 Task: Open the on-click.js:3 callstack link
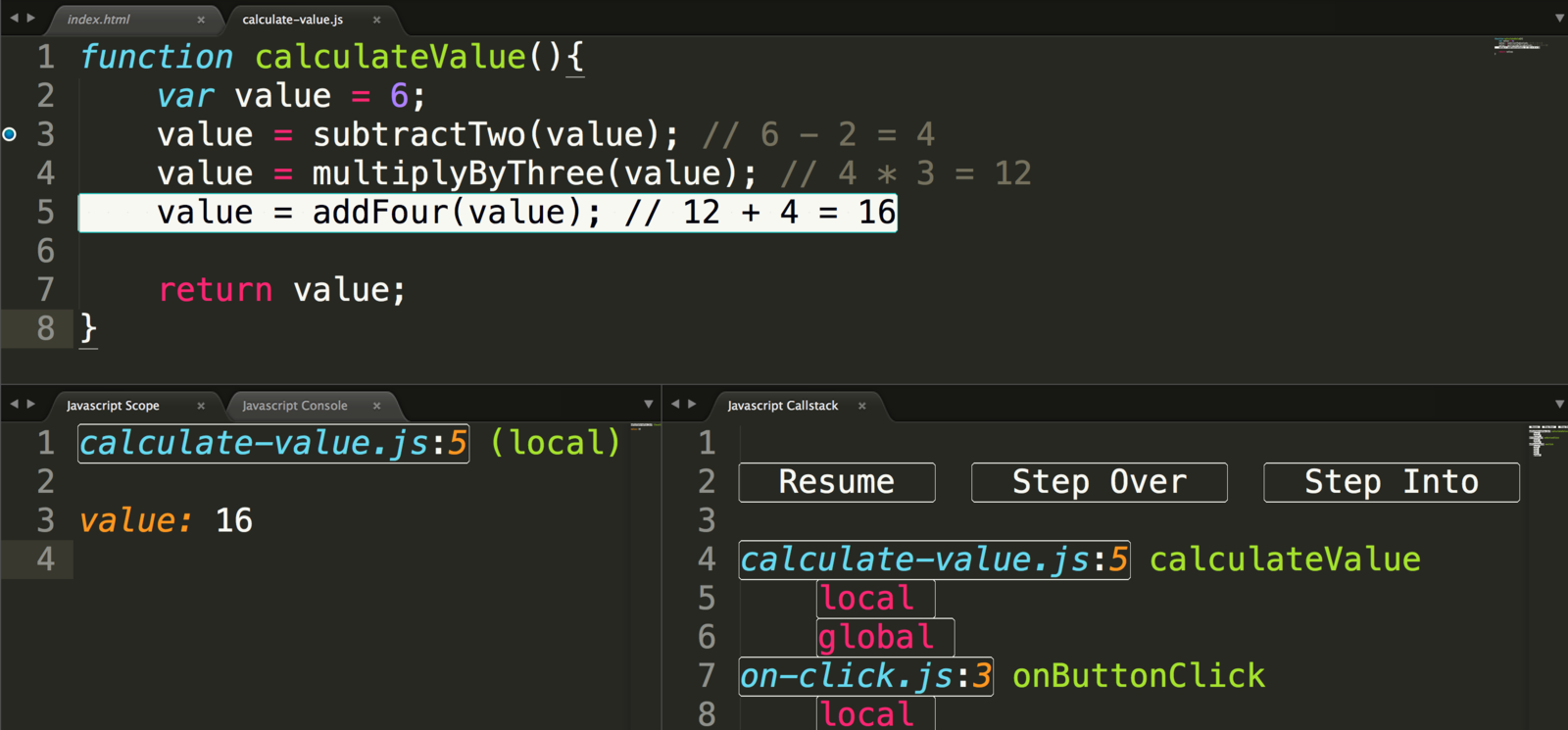tap(866, 676)
